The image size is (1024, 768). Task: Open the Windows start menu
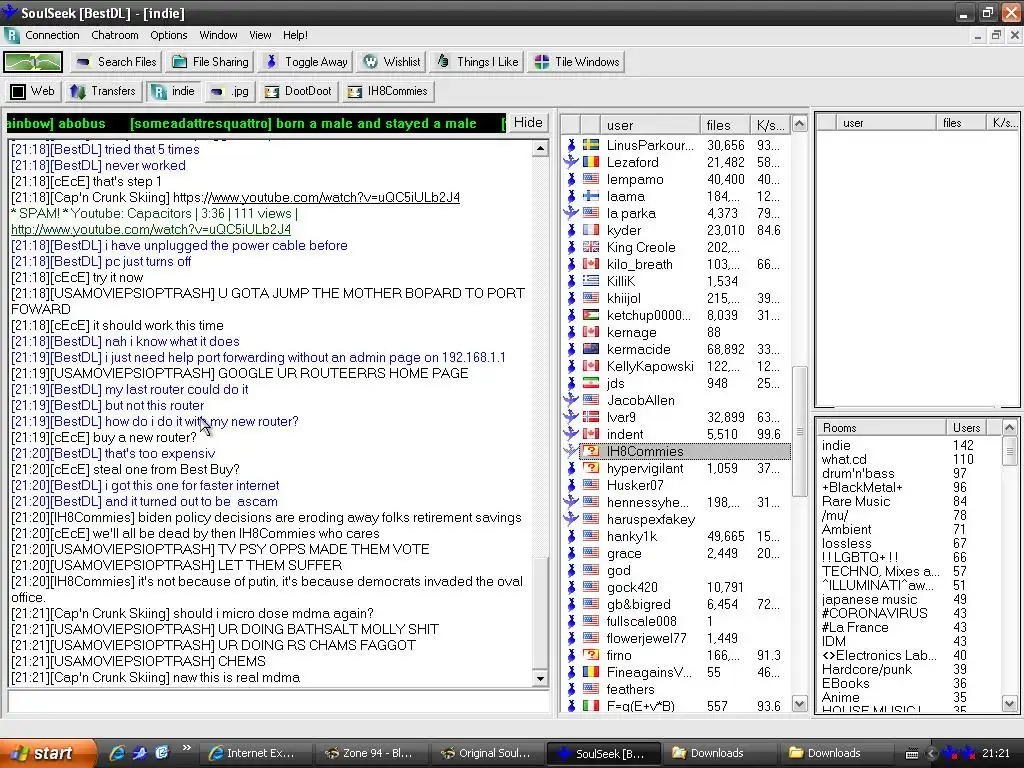(46, 753)
